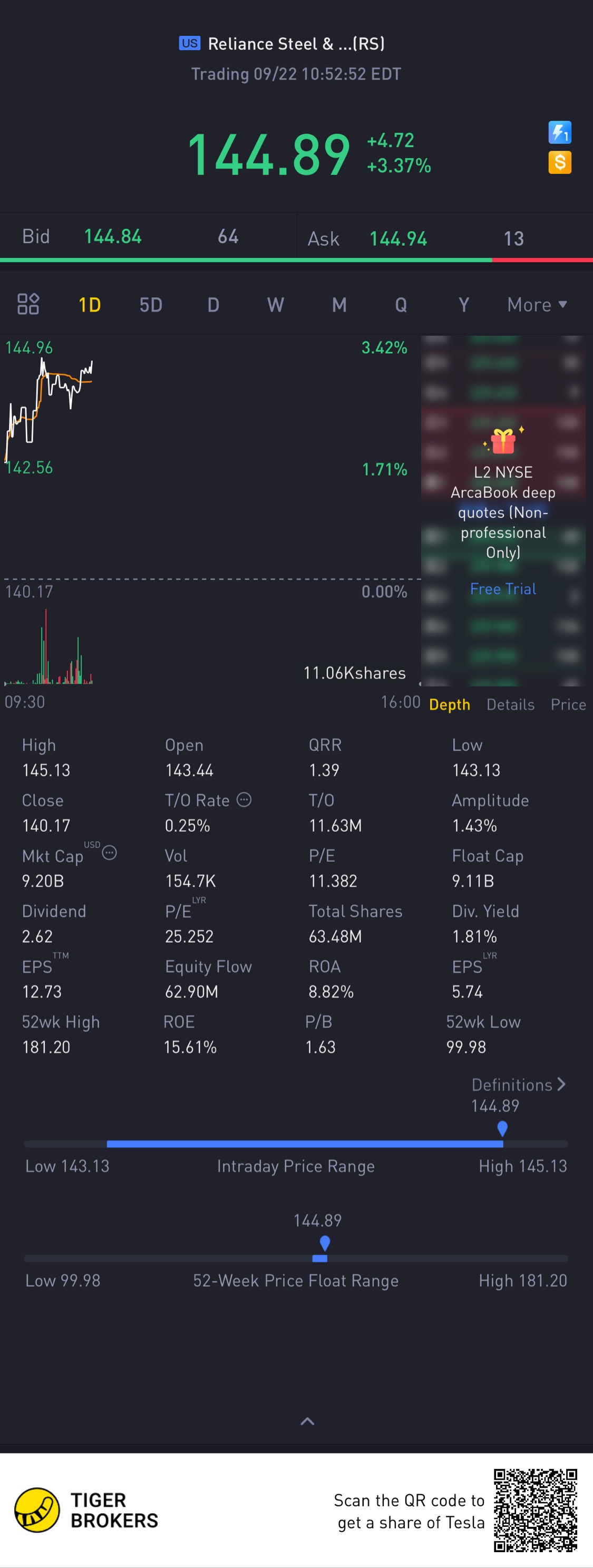Select the Depth tab
Screen dimensions: 593x1568
click(449, 704)
